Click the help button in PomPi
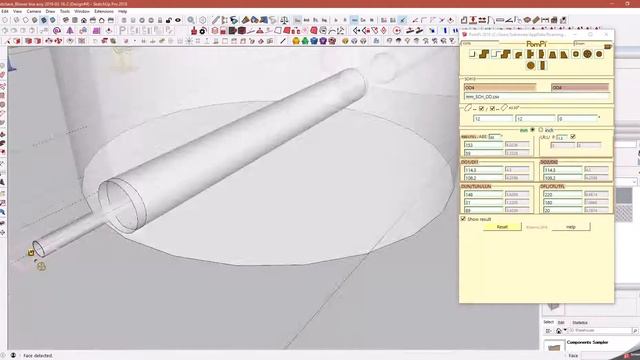640x360 pixels. point(571,227)
